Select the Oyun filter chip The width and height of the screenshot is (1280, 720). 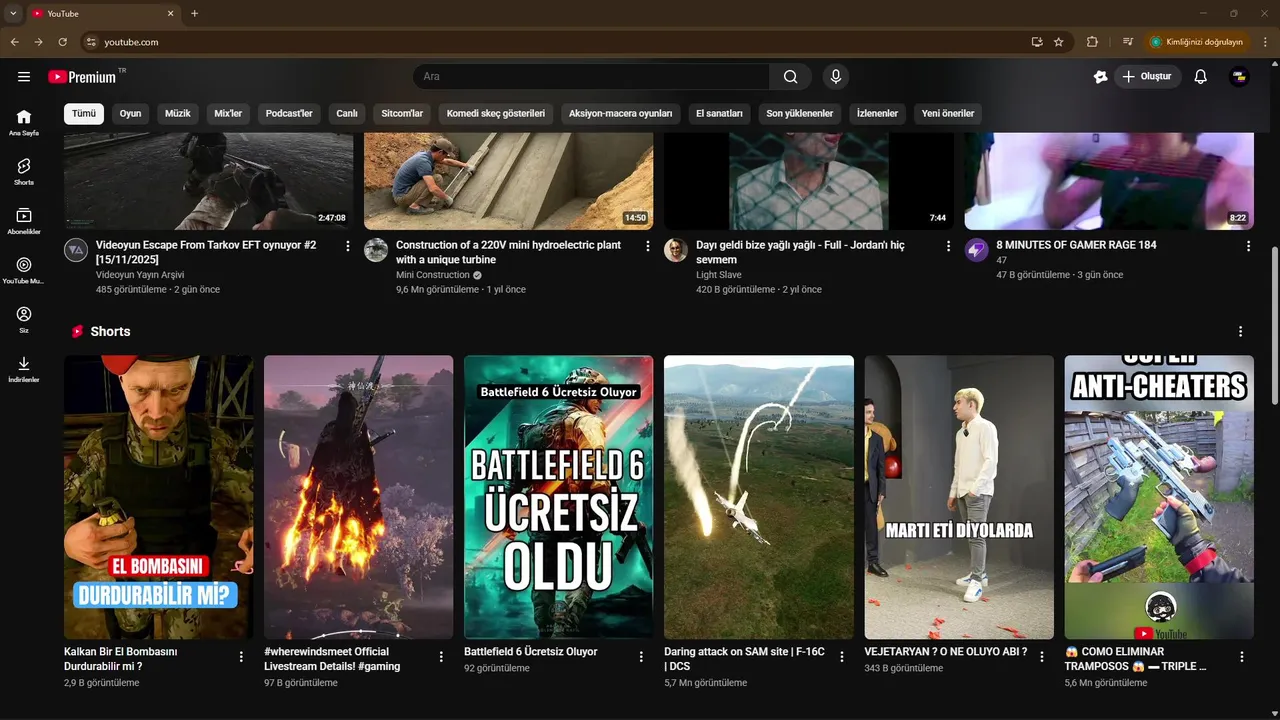point(131,113)
